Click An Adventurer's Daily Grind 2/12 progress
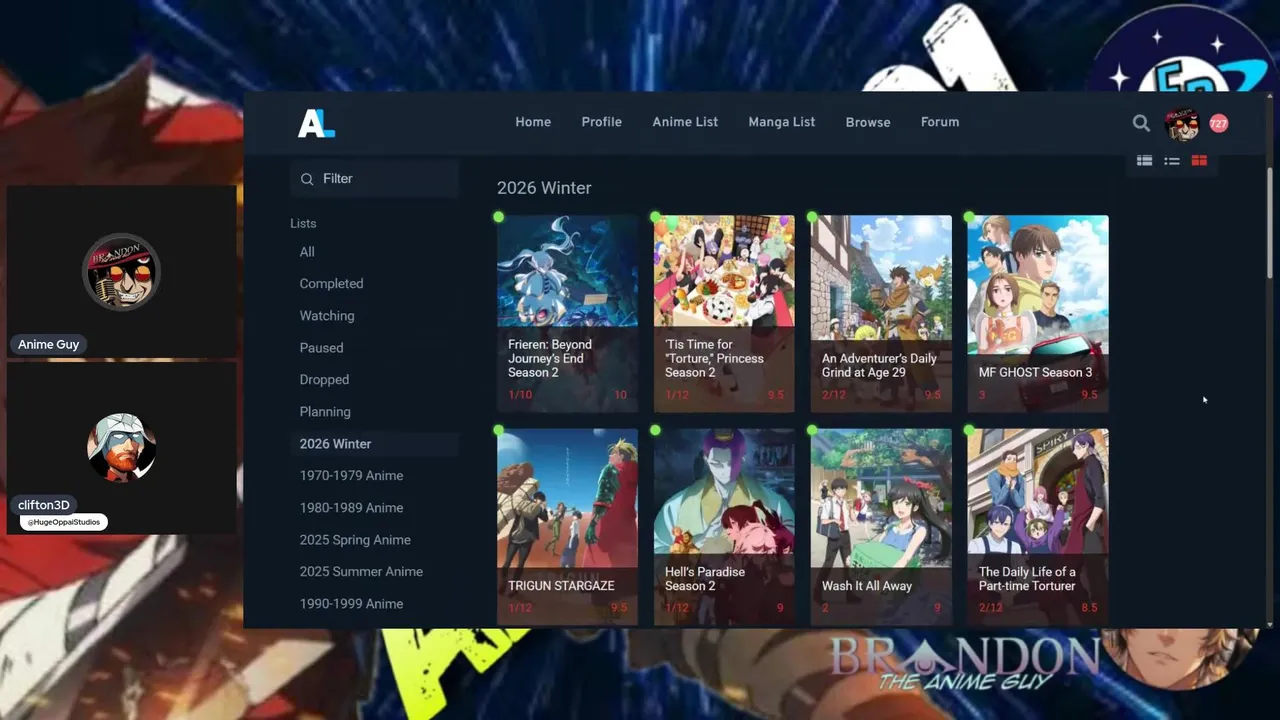The width and height of the screenshot is (1280, 720). pyautogui.click(x=834, y=395)
